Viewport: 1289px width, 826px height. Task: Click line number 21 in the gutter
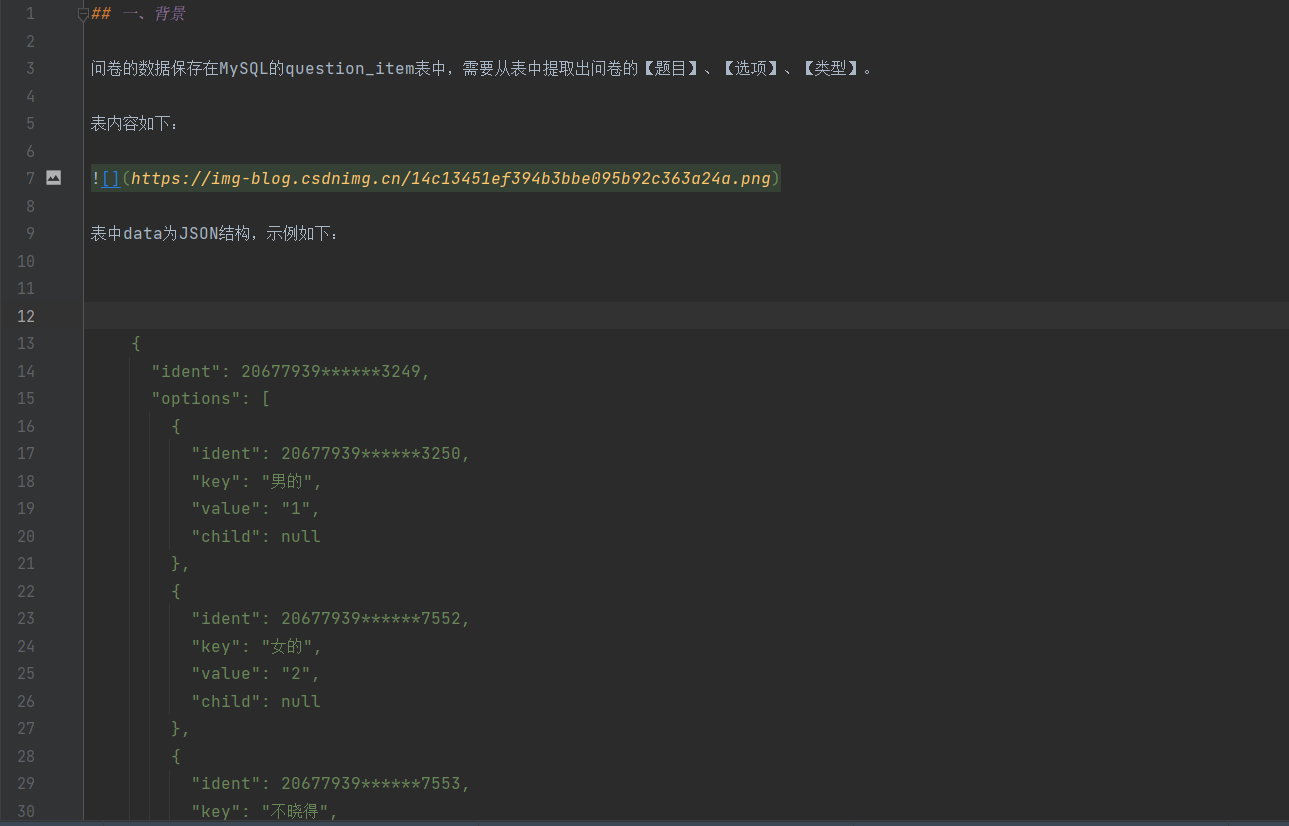tap(25, 564)
